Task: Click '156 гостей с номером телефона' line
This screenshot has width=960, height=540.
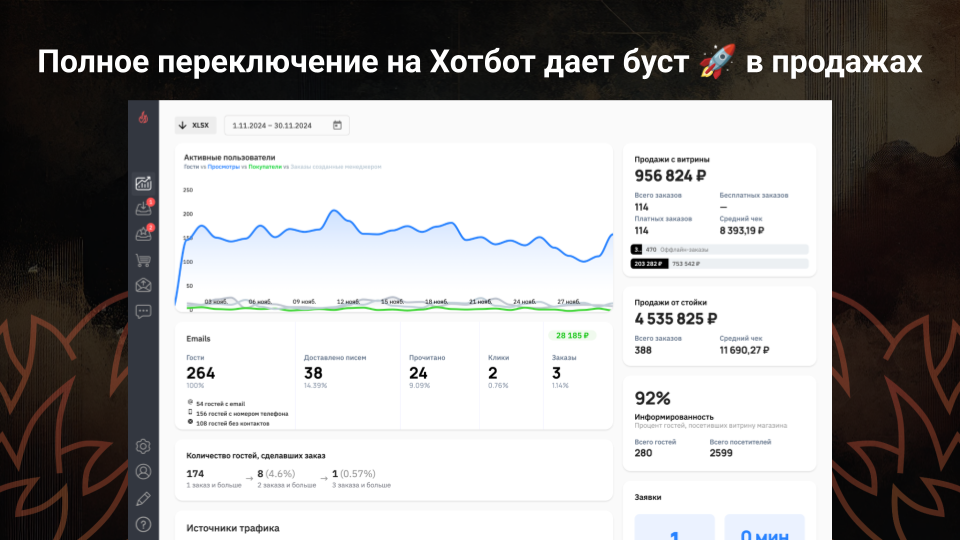Action: click(x=238, y=414)
